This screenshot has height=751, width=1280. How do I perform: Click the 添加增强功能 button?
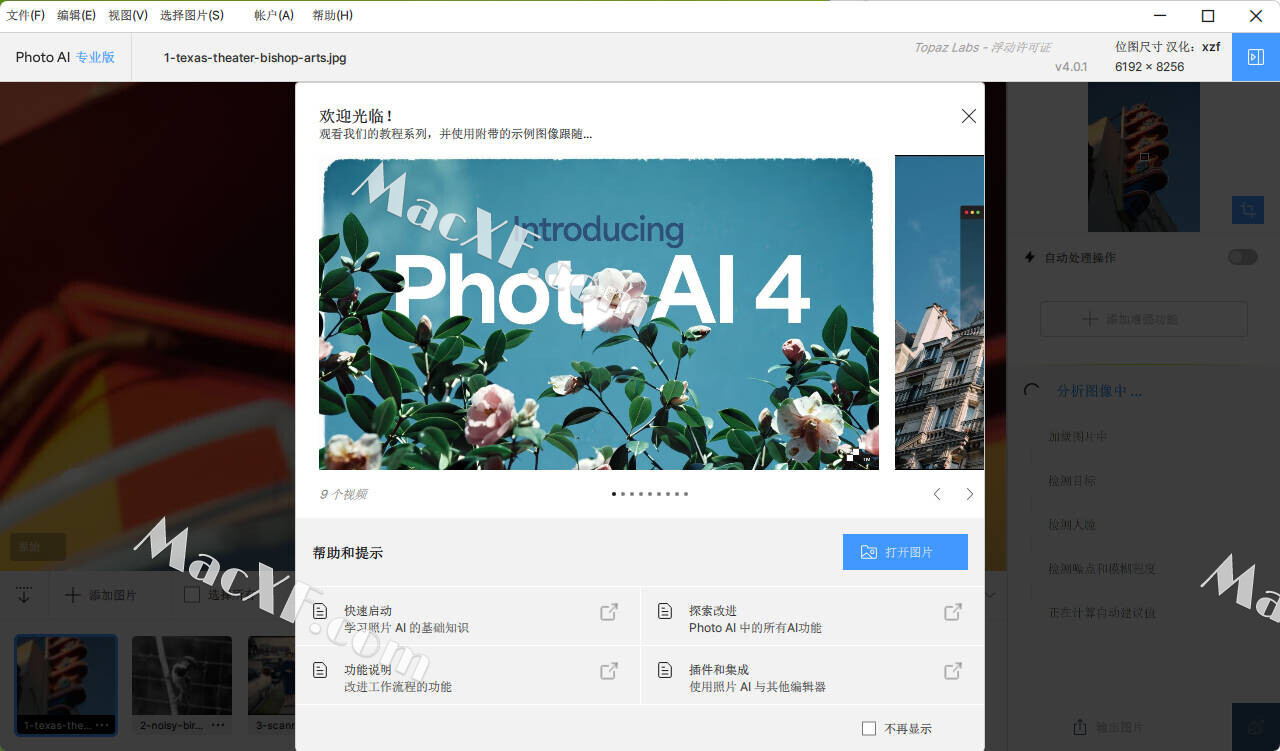(x=1144, y=319)
